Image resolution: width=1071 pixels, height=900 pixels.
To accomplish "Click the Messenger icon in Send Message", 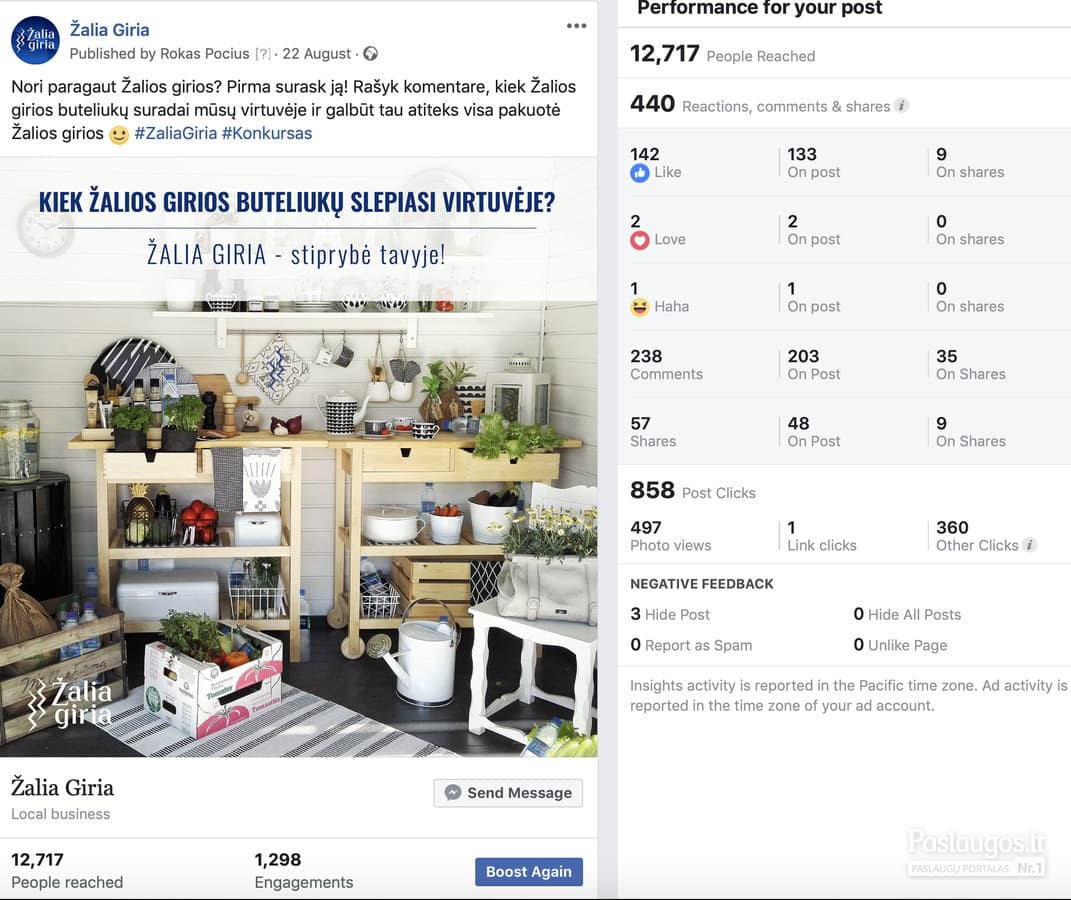I will (452, 792).
